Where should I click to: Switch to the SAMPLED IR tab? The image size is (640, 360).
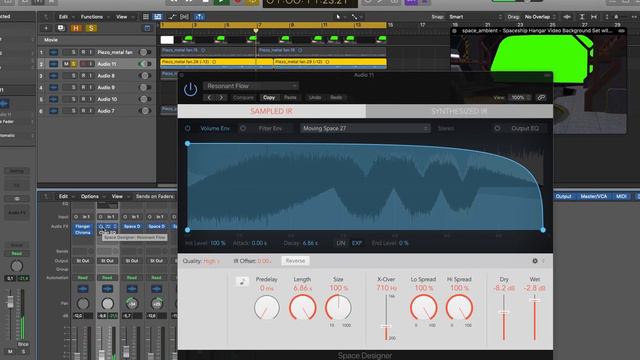pyautogui.click(x=272, y=111)
